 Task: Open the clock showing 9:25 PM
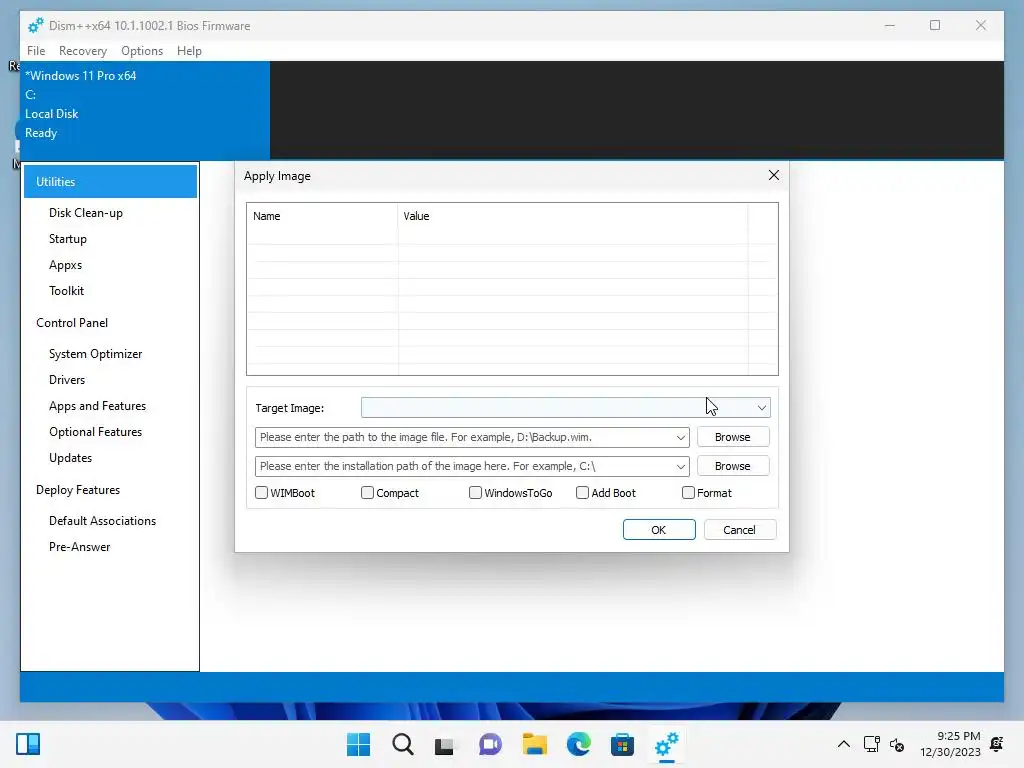(x=950, y=744)
